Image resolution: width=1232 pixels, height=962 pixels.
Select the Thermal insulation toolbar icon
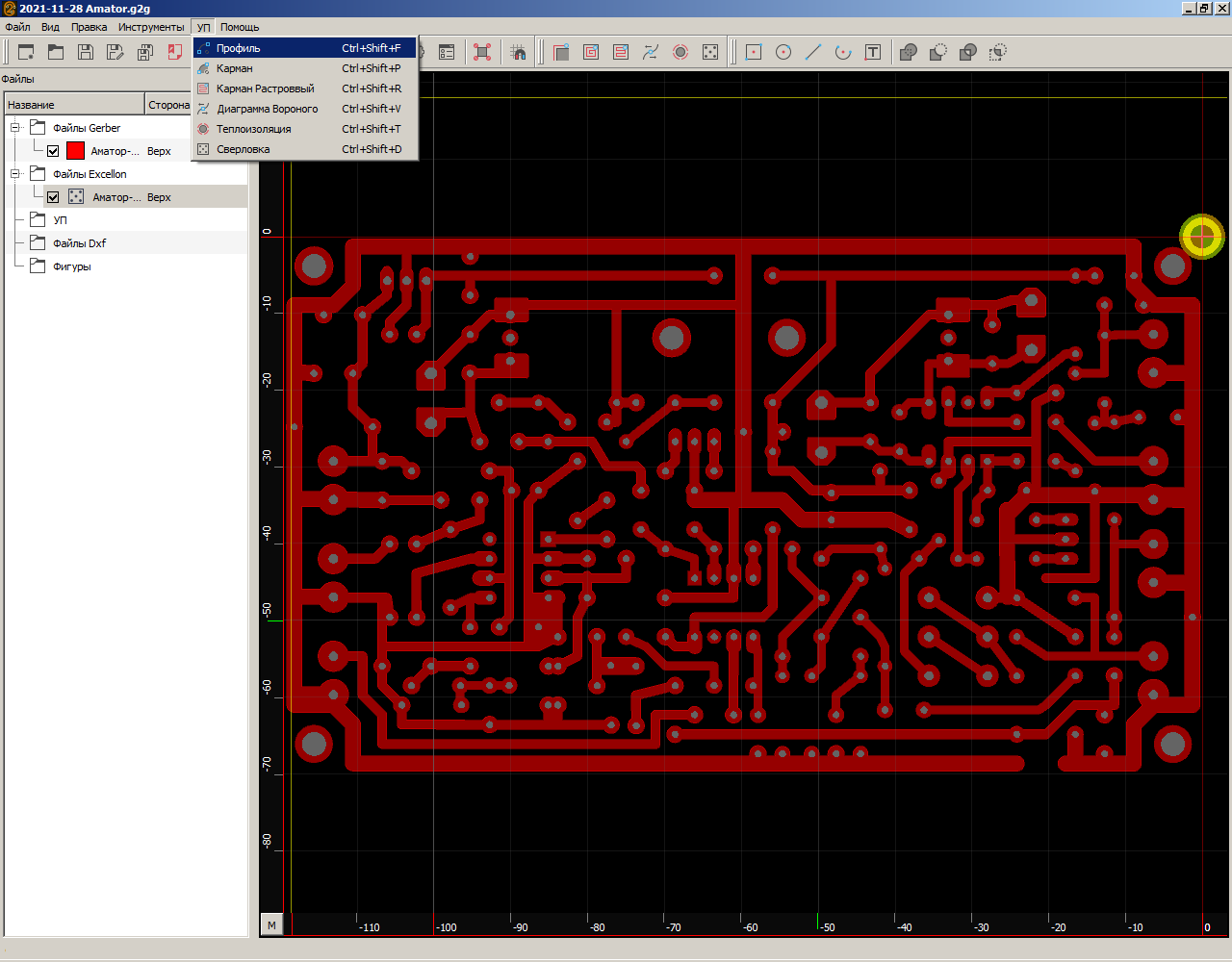pyautogui.click(x=680, y=52)
